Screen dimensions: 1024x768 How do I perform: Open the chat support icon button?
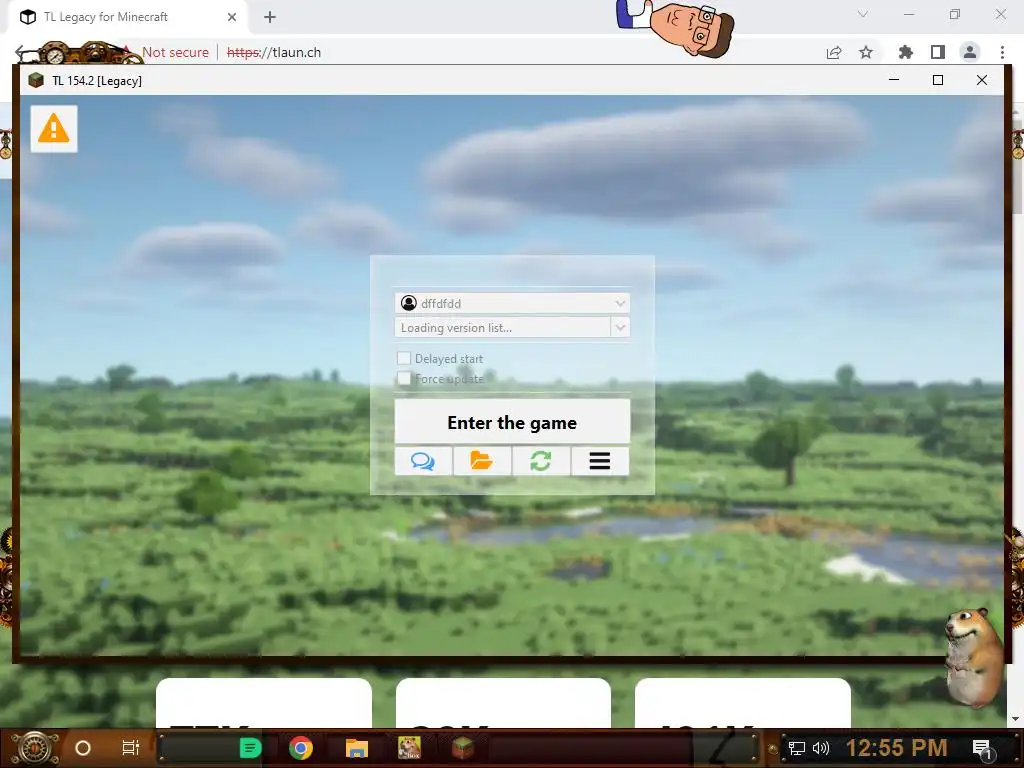point(423,461)
